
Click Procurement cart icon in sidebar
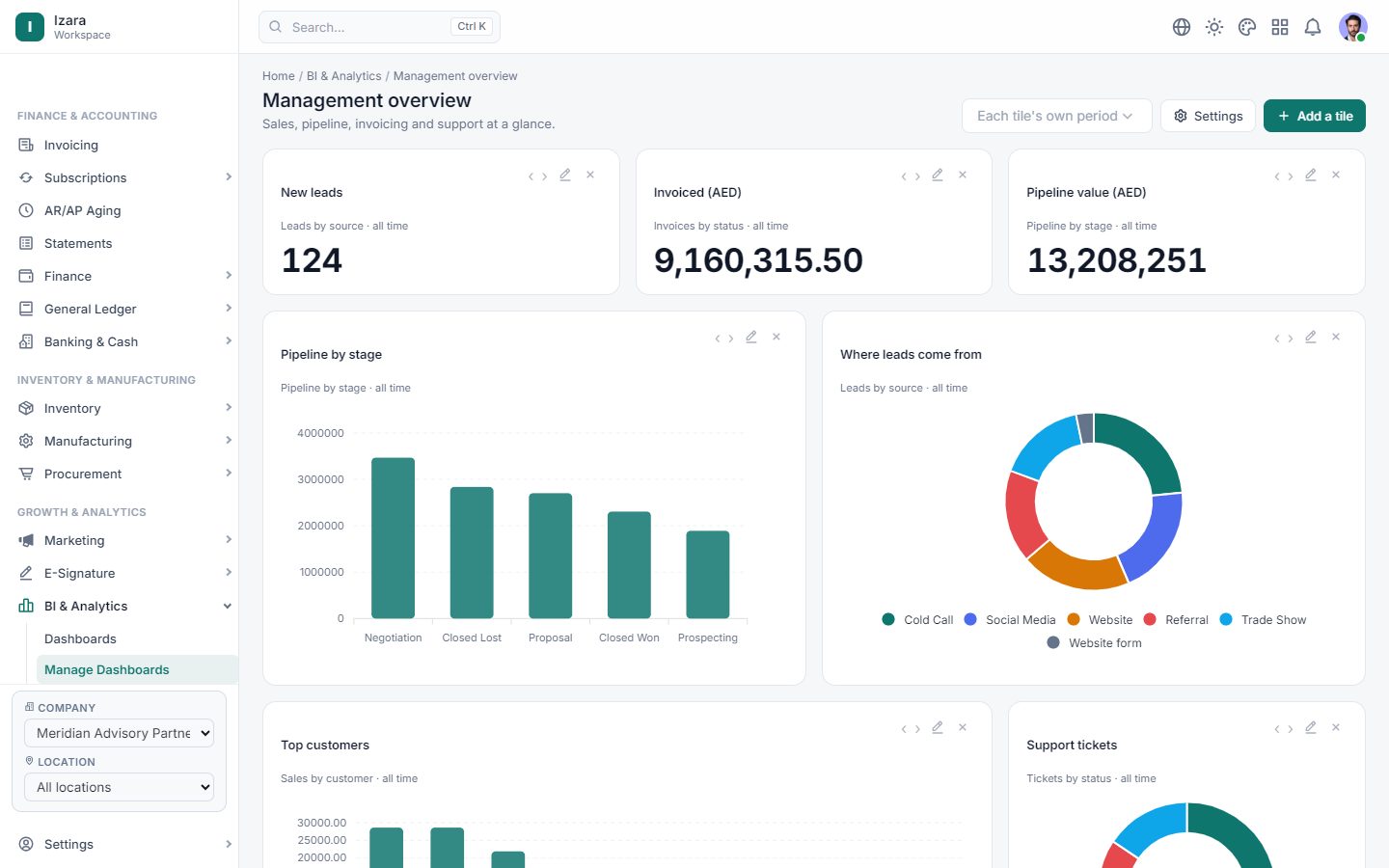coord(26,474)
